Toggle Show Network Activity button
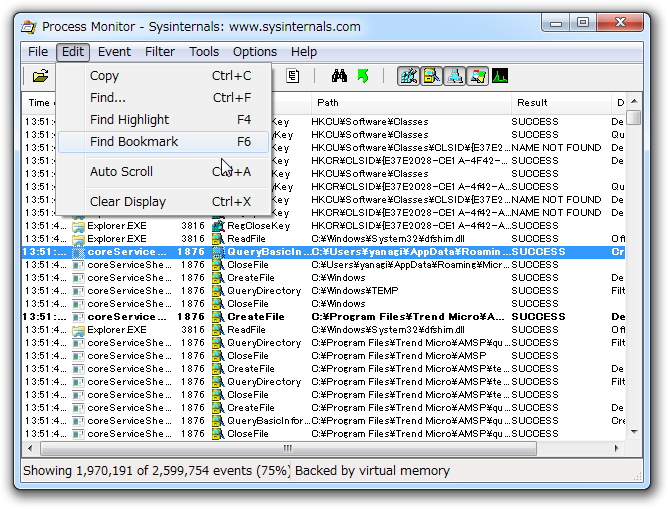 (454, 77)
